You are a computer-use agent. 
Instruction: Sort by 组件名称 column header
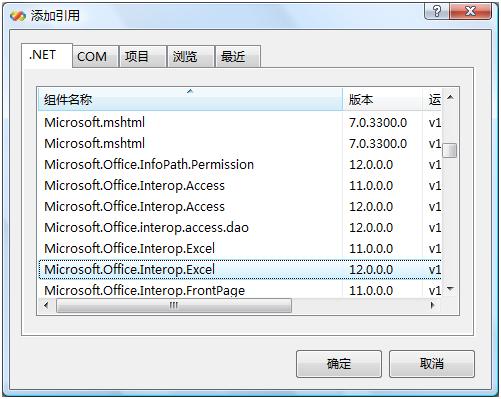pos(190,99)
